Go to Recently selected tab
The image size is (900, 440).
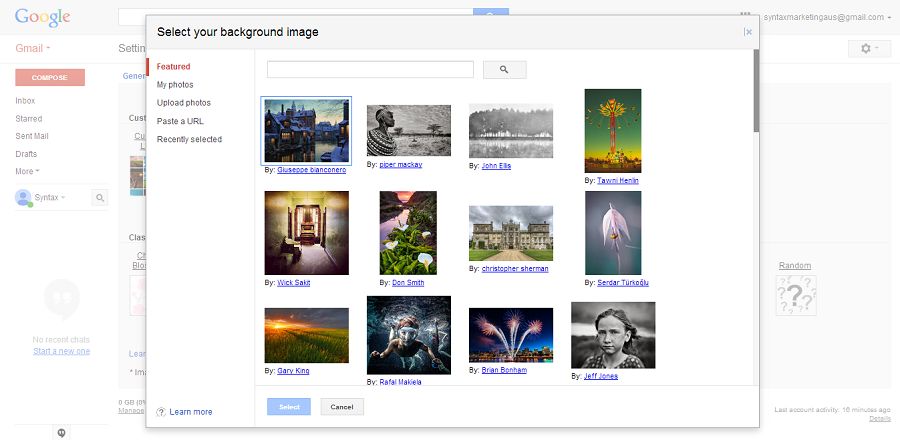(189, 139)
